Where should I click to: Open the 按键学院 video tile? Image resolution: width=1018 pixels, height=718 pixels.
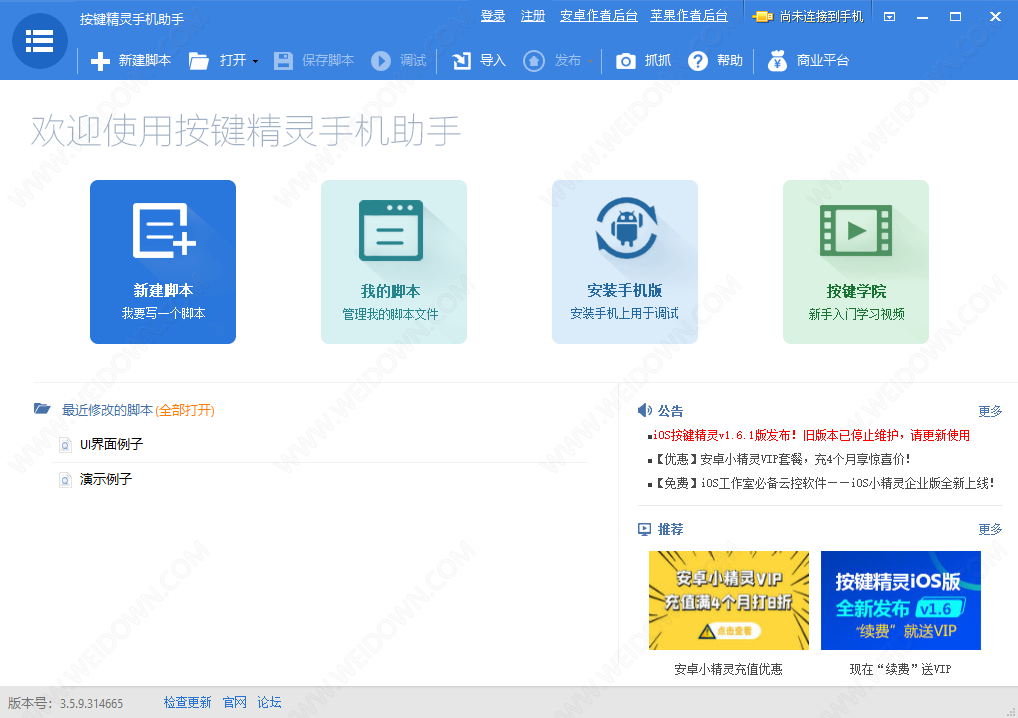[856, 262]
